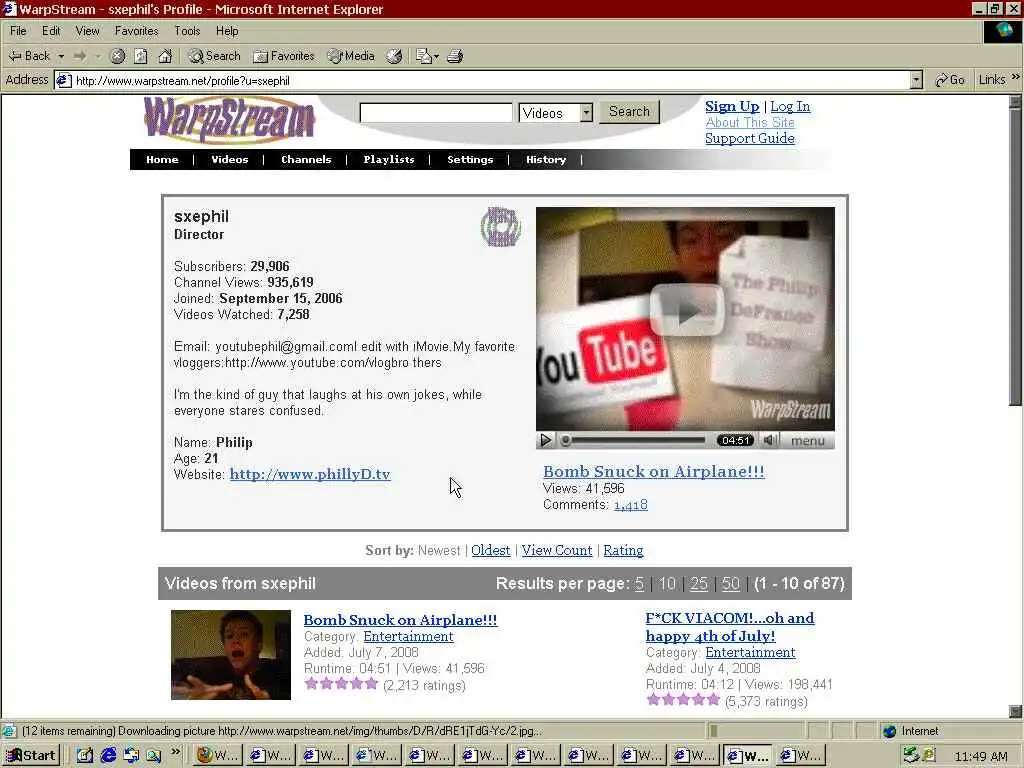Click the page vertical scrollbar thumb
This screenshot has width=1024, height=768.
1015,255
